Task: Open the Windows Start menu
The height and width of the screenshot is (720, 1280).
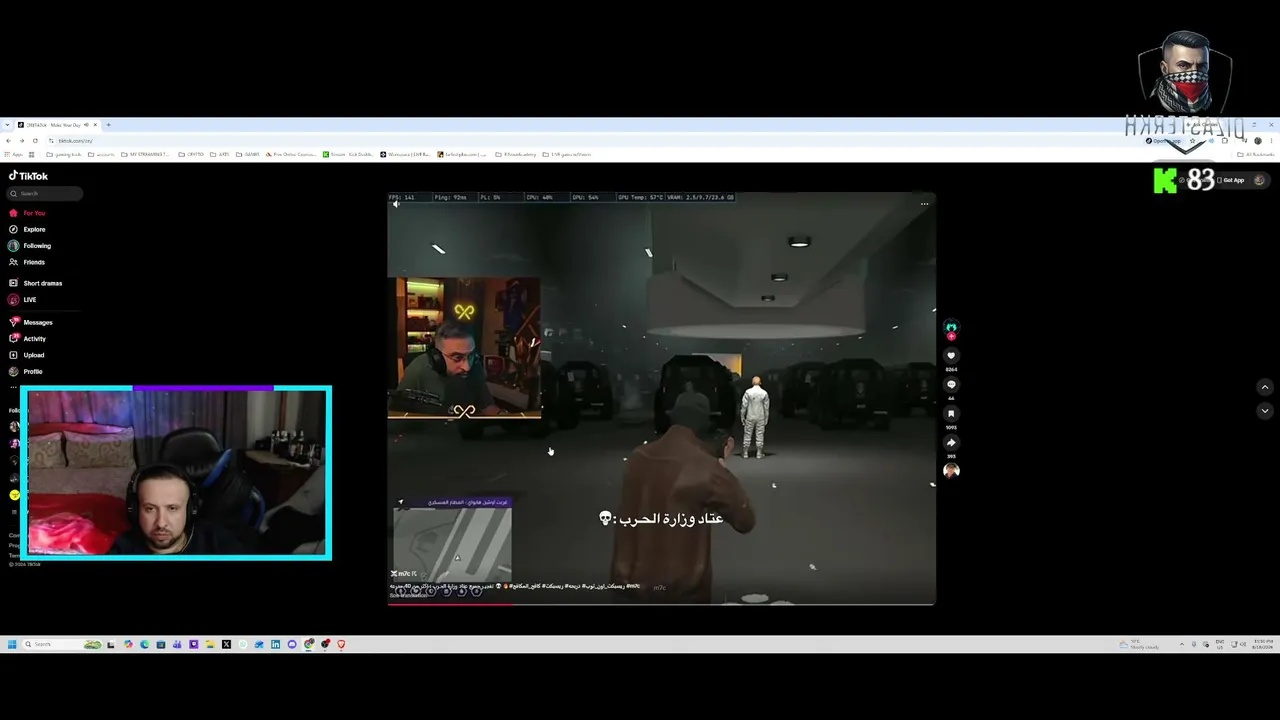Action: coord(11,644)
